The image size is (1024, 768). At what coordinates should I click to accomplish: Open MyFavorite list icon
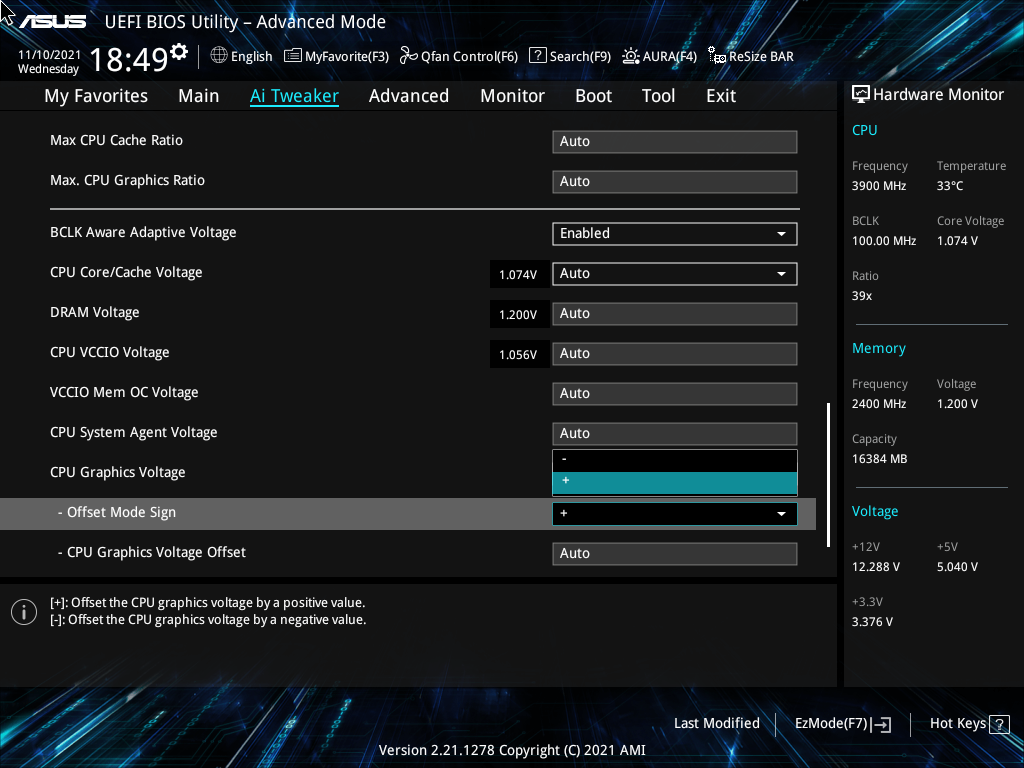(x=293, y=56)
